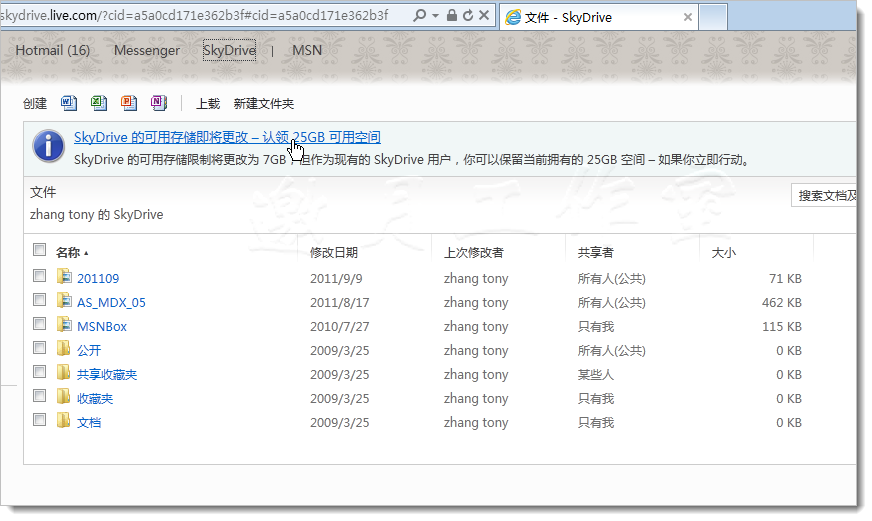Stop loading with the address bar X

484,15
